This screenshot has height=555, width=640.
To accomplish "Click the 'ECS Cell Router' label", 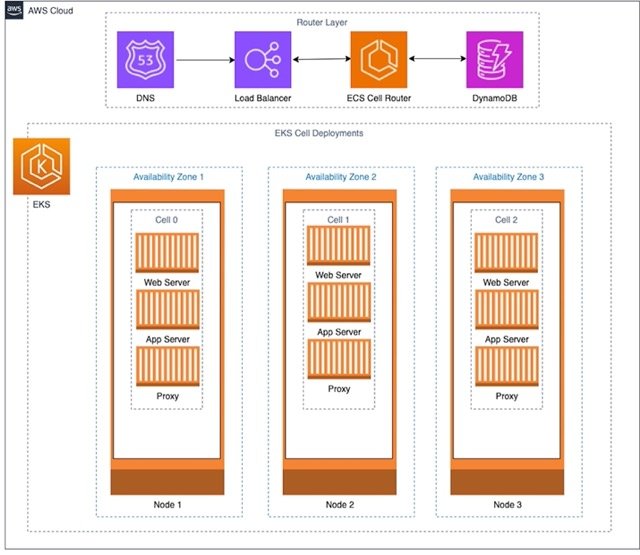I will click(379, 98).
